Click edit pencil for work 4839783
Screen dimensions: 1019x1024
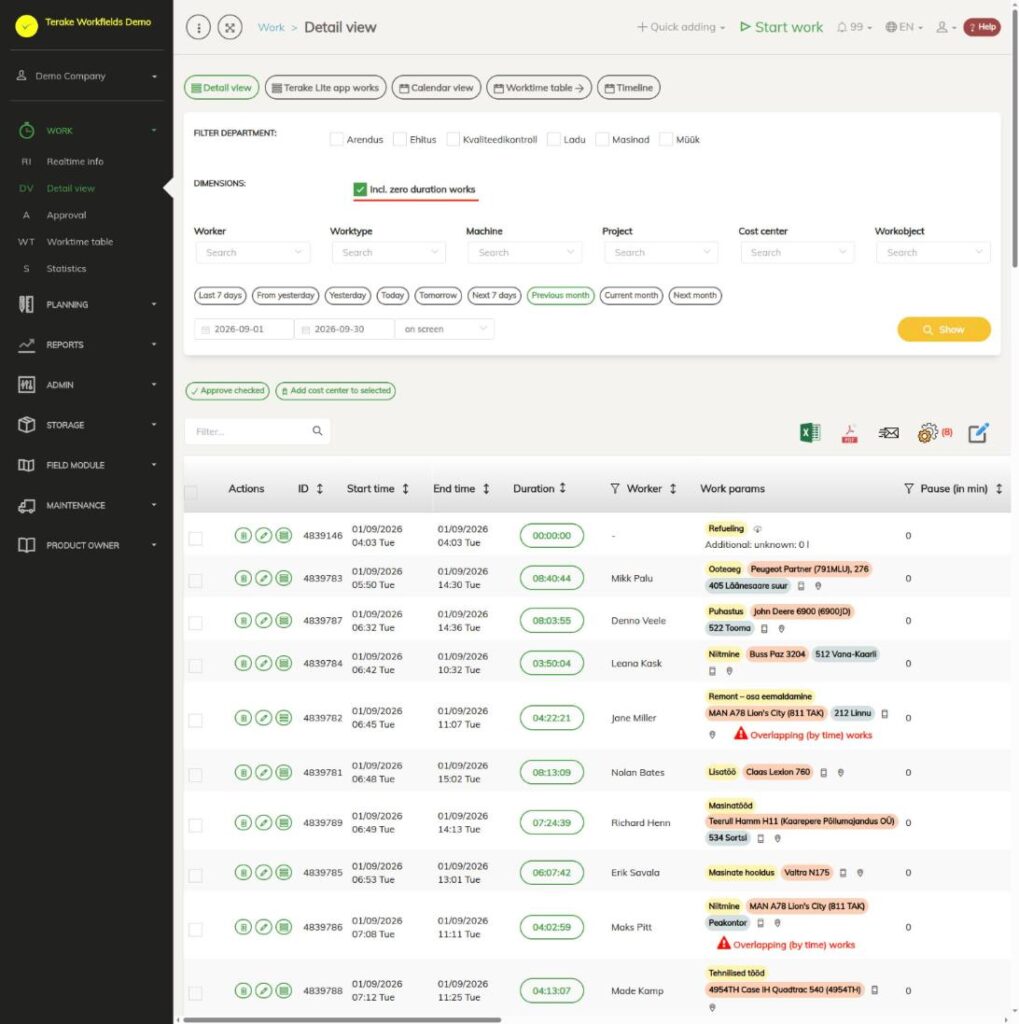pyautogui.click(x=263, y=578)
